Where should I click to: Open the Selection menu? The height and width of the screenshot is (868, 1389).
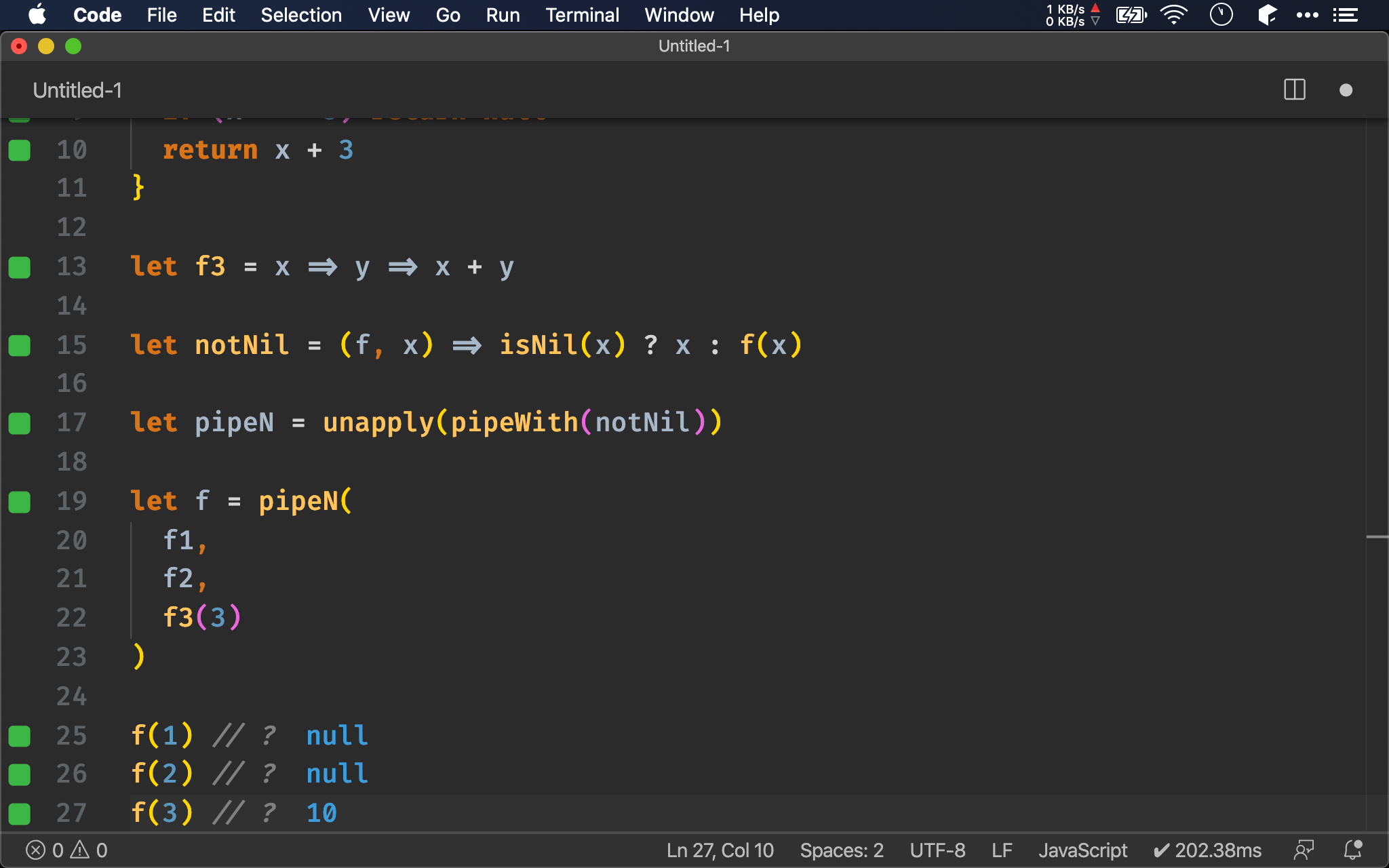pyautogui.click(x=301, y=15)
